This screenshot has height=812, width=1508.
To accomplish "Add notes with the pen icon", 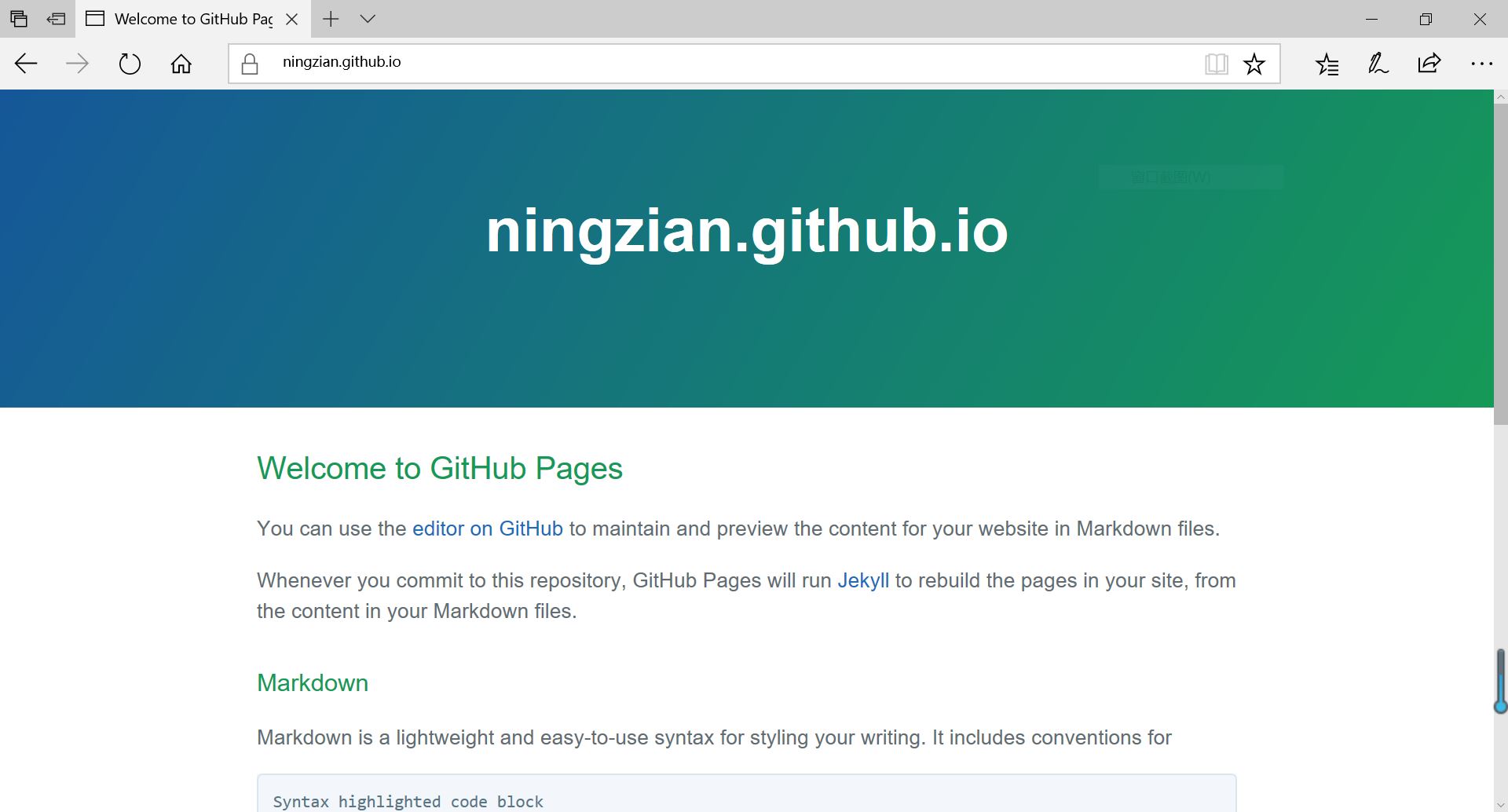I will [x=1378, y=64].
